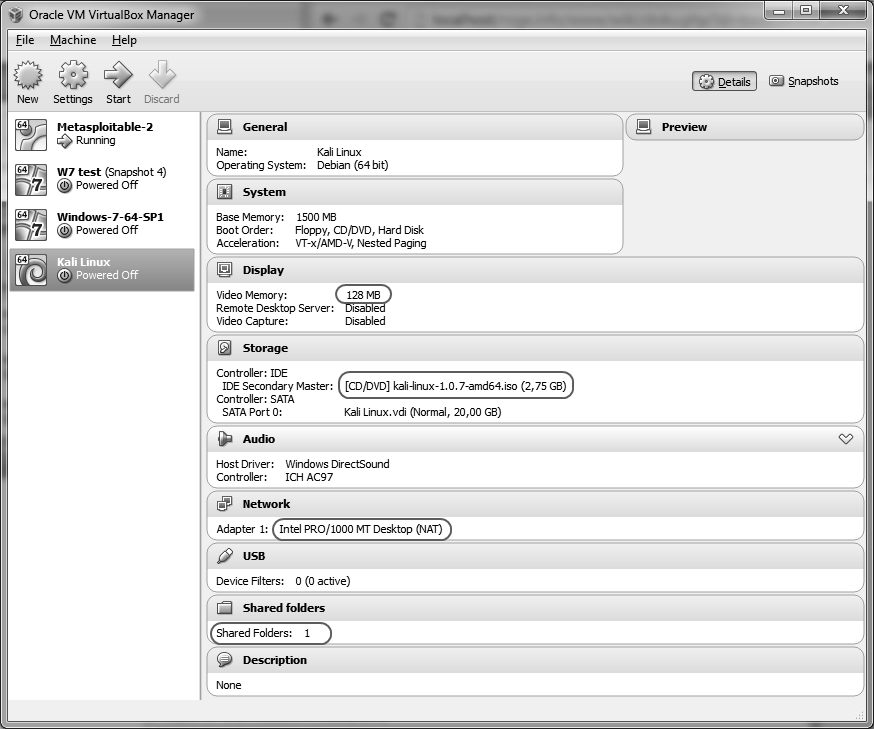
Task: Collapse the Shared folders section header
Action: tap(283, 608)
